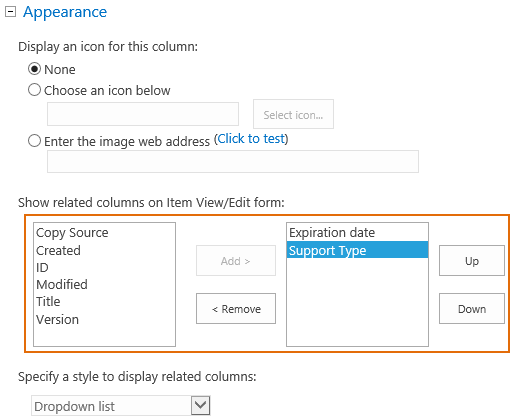Select 'Enter the image web address' radio
Image resolution: width=512 pixels, height=419 pixels.
(34, 141)
